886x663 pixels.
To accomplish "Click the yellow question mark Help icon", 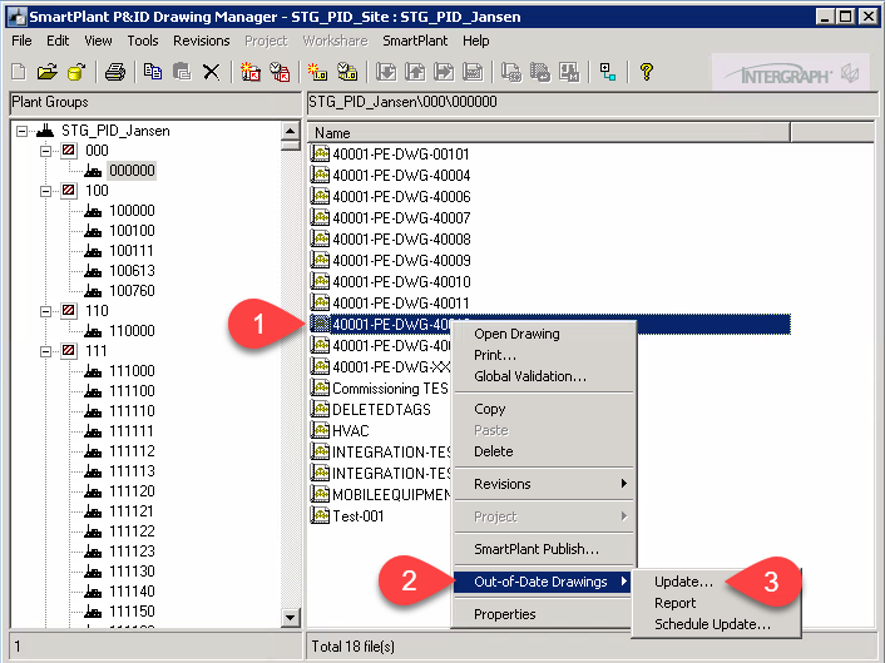I will [646, 72].
